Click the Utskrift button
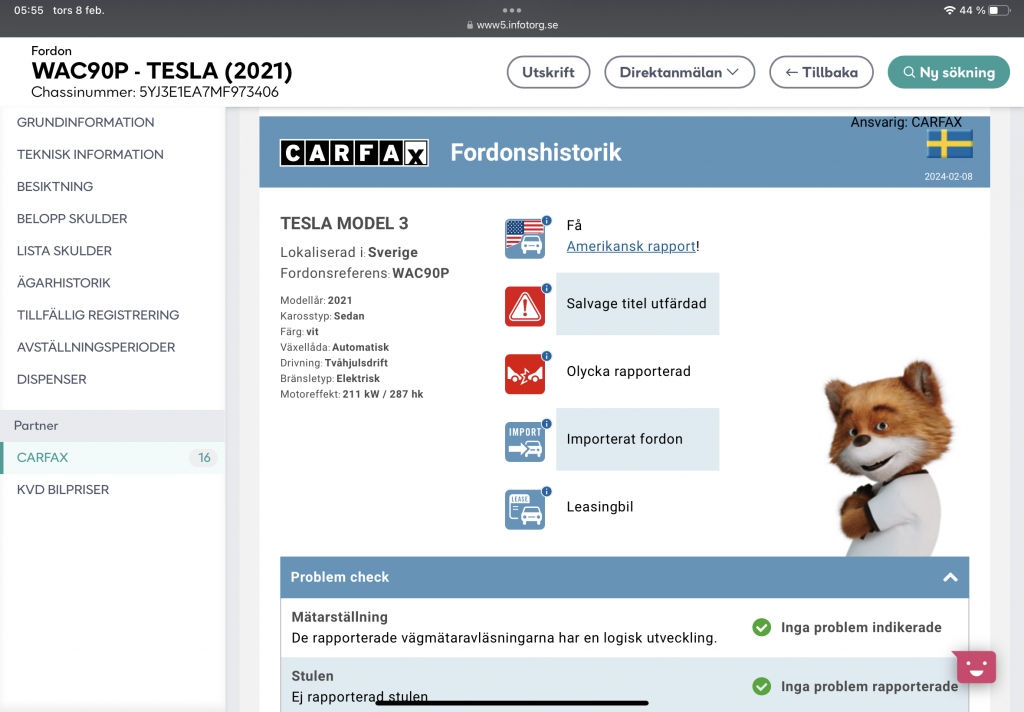This screenshot has width=1024, height=712. (549, 72)
